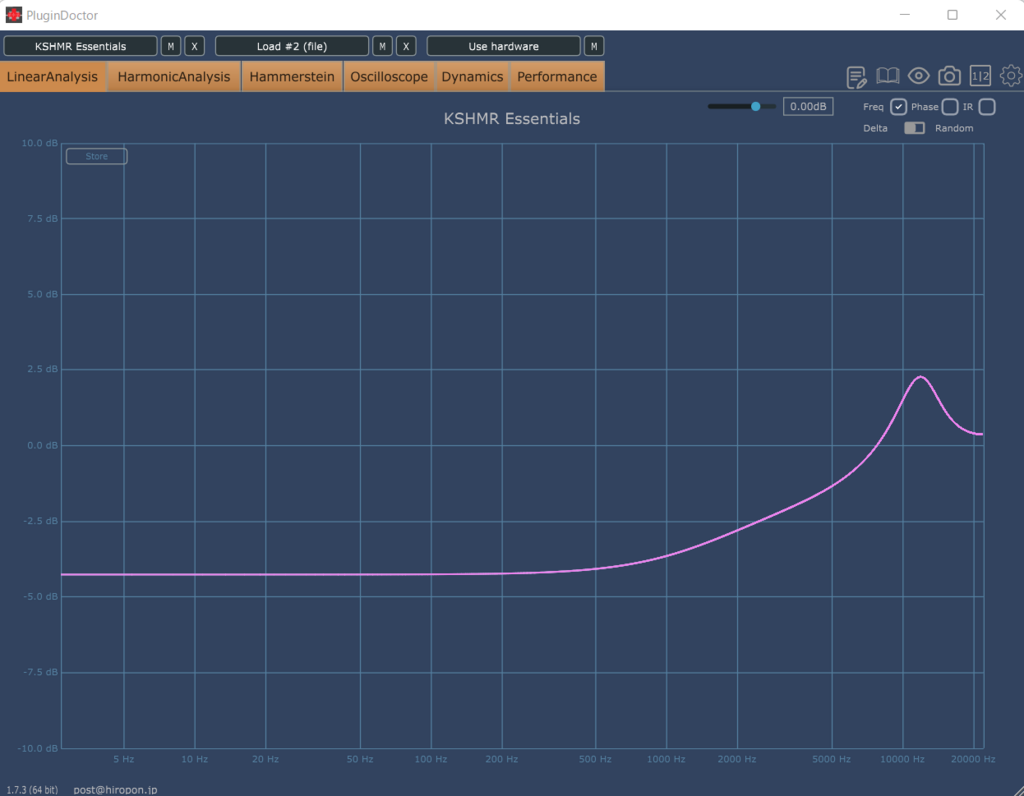Uncheck the Freq checkbox
1024x796 pixels.
pos(899,106)
